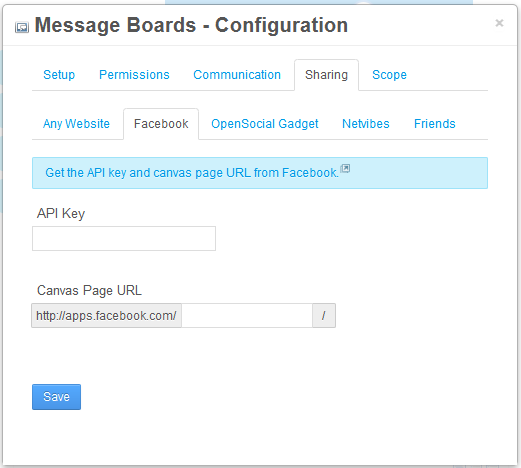This screenshot has height=468, width=521.
Task: Click the Message Boards portlet icon in title
Action: [x=22, y=27]
